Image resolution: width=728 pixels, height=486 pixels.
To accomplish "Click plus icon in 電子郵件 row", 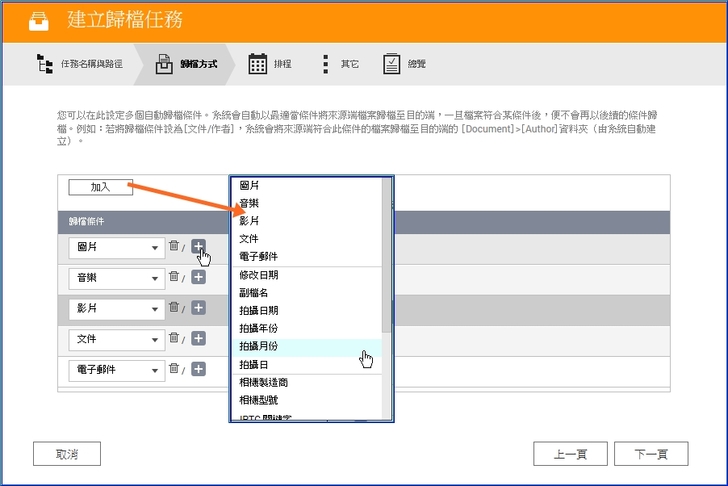I will [198, 370].
